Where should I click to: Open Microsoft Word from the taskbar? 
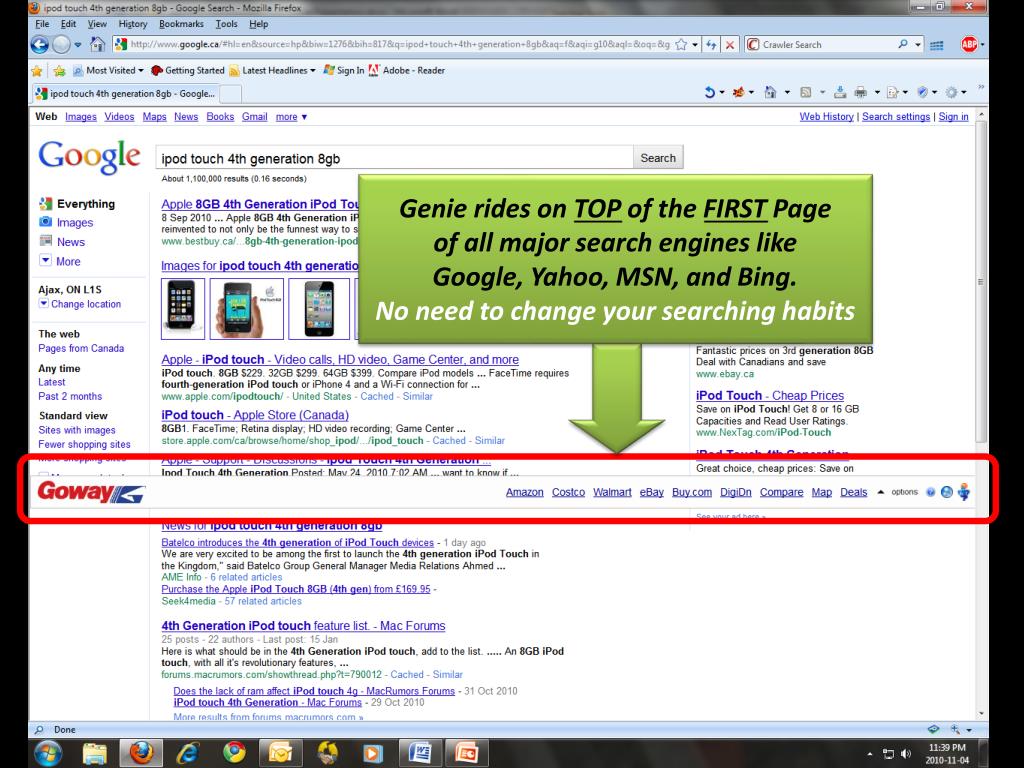tap(419, 753)
